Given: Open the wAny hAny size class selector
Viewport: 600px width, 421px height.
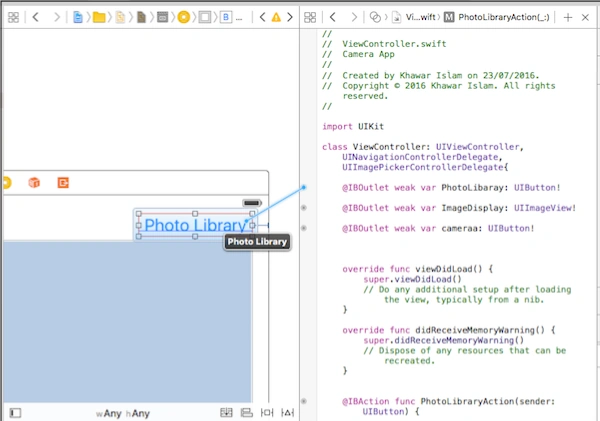Looking at the screenshot, I should point(123,413).
